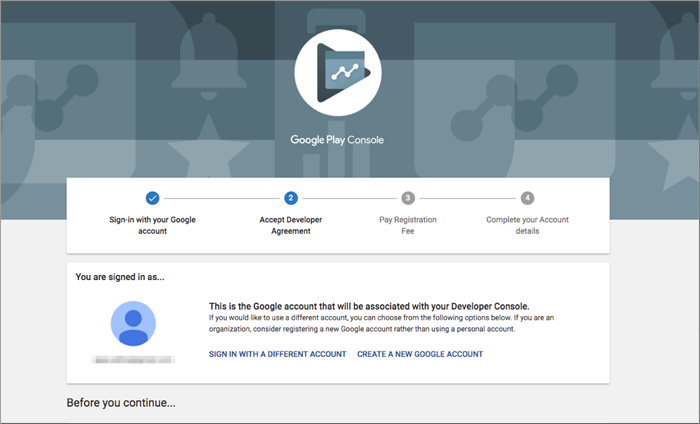Open the "Sign-in with your Google account" step
The image size is (700, 424).
(152, 225)
